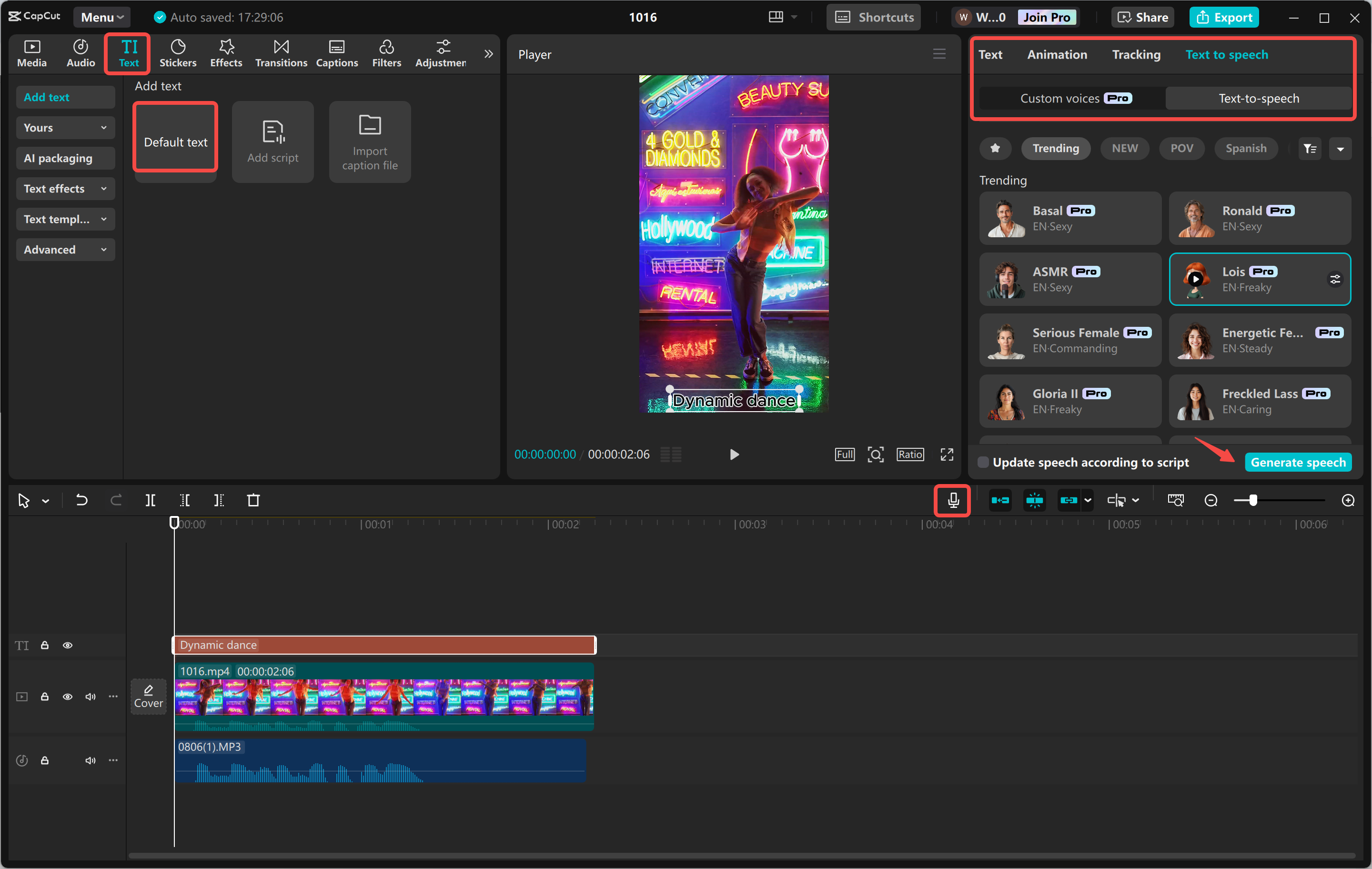
Task: Click the record voiceover microphone icon
Action: (x=952, y=500)
